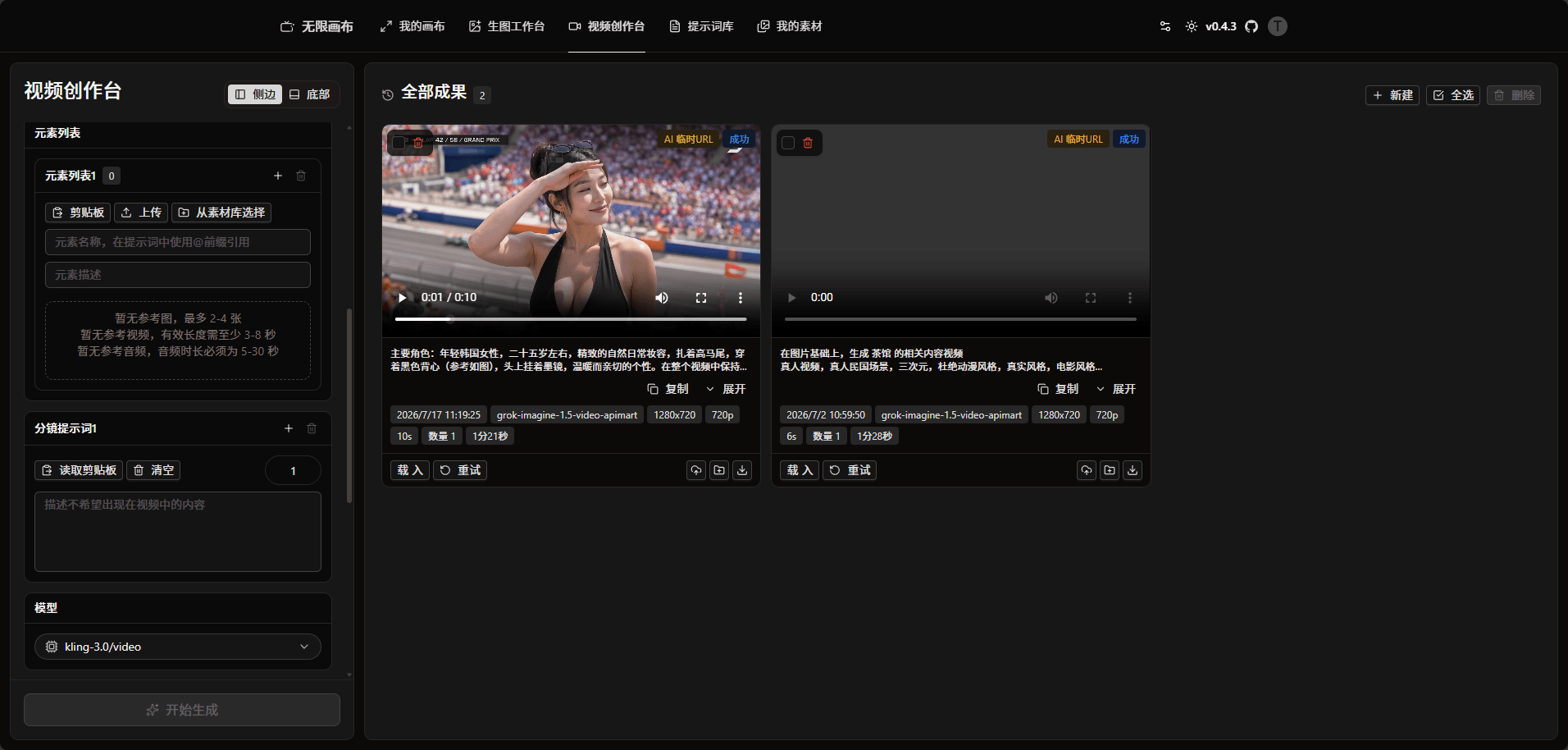The image size is (1568, 750).
Task: Upload the second video result to the cloud
Action: tap(1087, 470)
